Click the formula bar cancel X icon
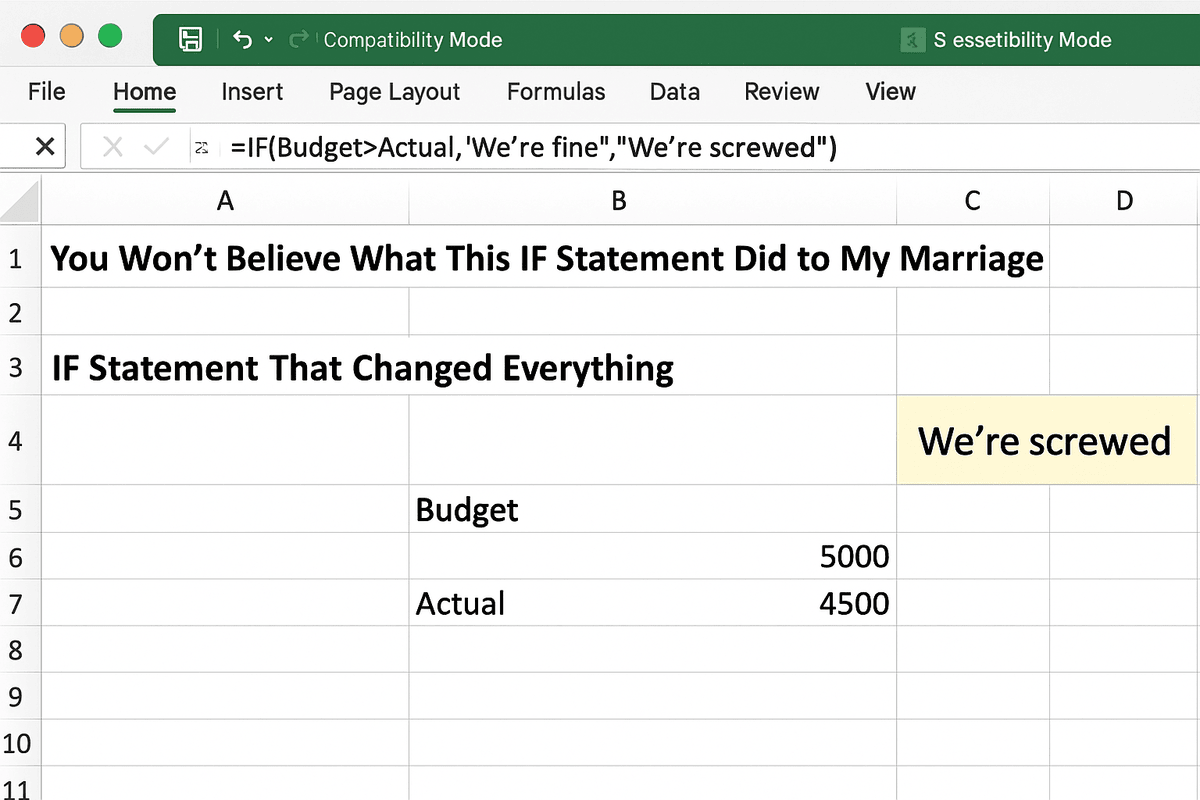The image size is (1200, 800). [113, 148]
